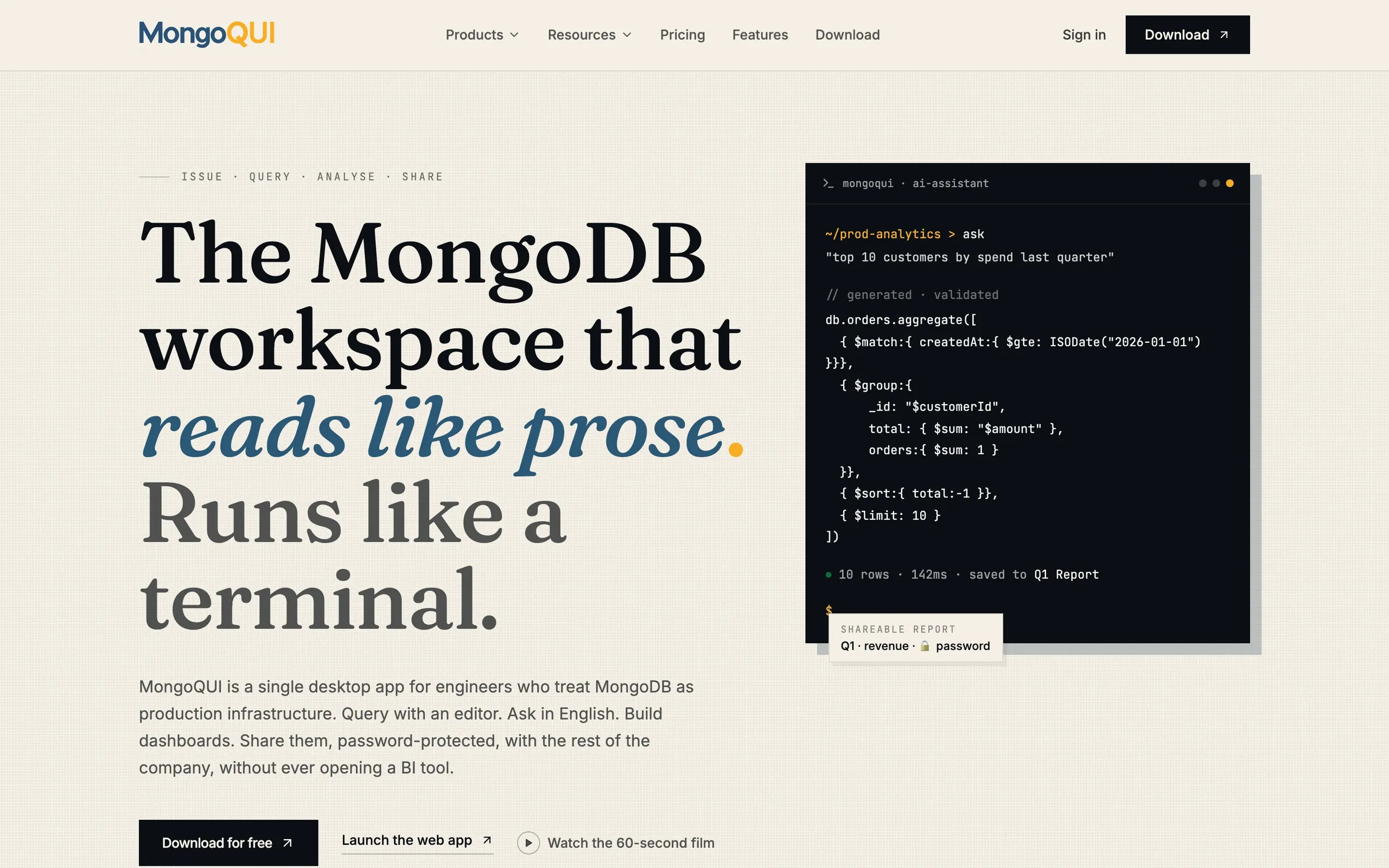Click the orange dot in terminal header

coord(1229,183)
